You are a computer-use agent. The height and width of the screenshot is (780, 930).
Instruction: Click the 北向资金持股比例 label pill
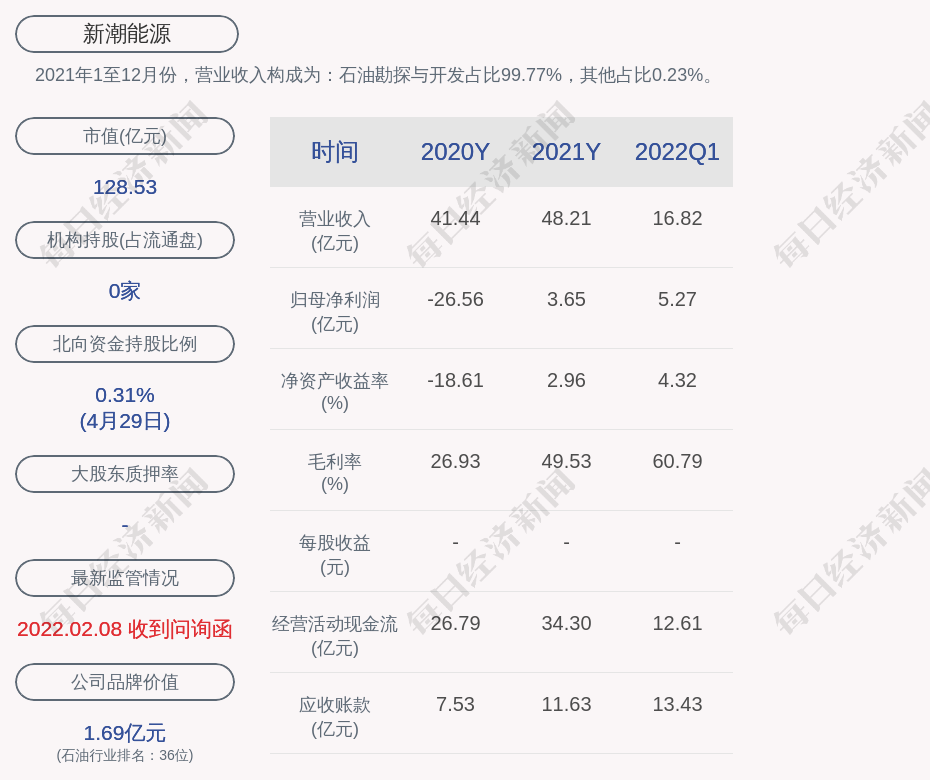click(125, 344)
